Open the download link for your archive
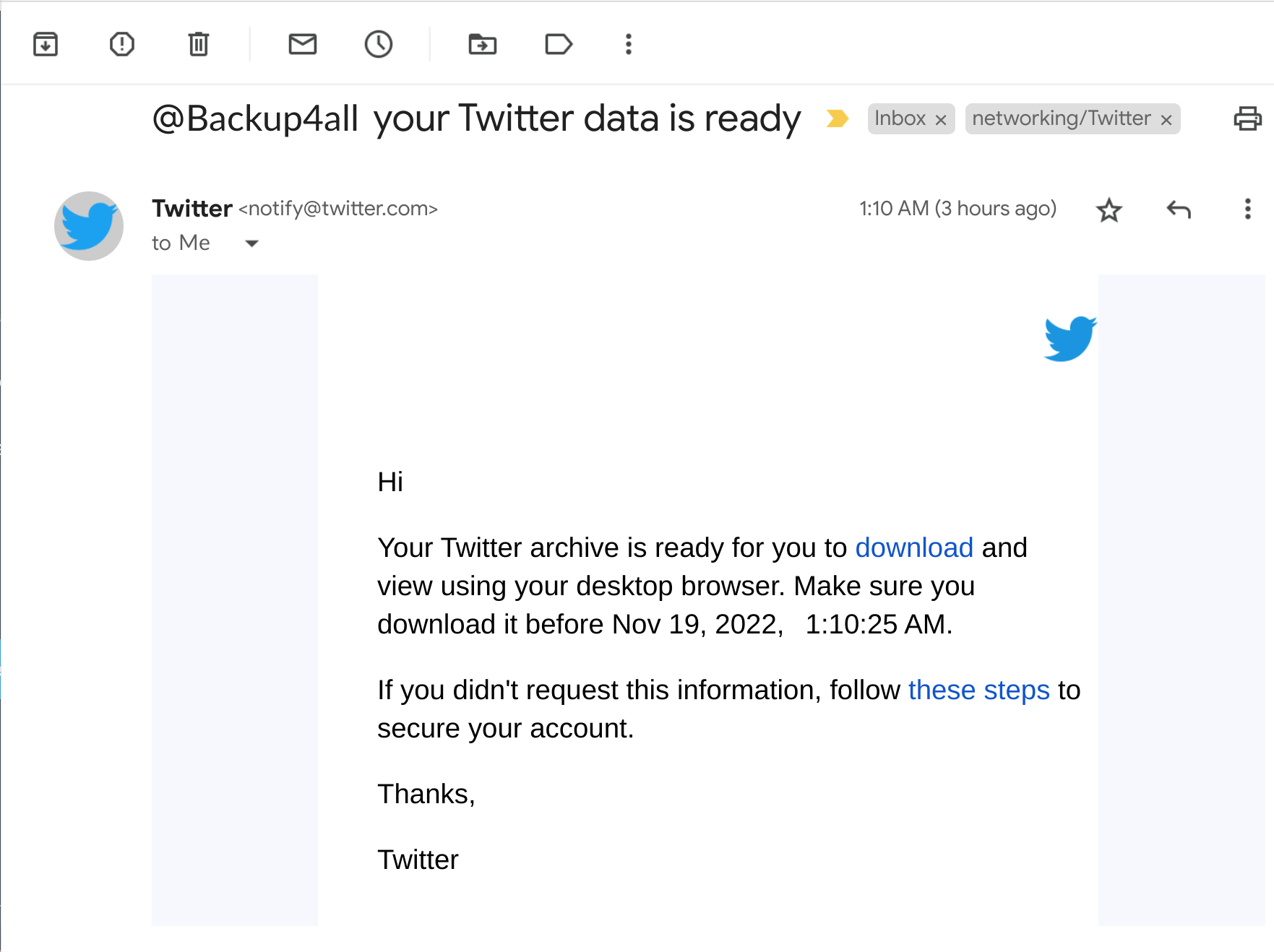1274x952 pixels. (x=914, y=548)
